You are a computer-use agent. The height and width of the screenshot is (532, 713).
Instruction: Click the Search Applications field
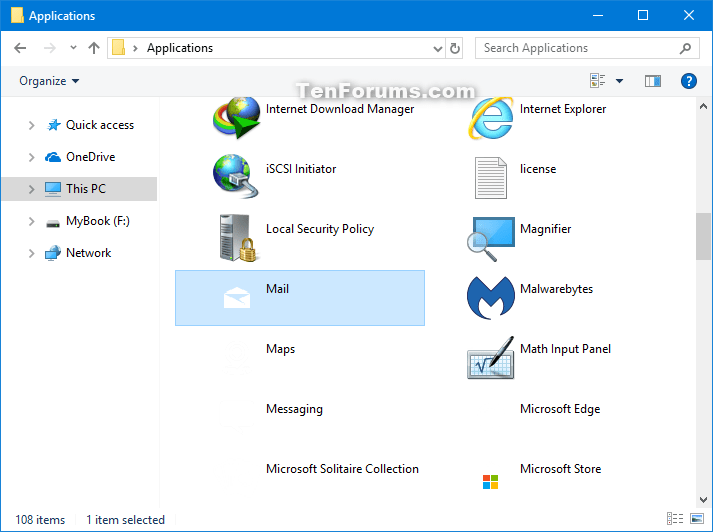click(587, 48)
